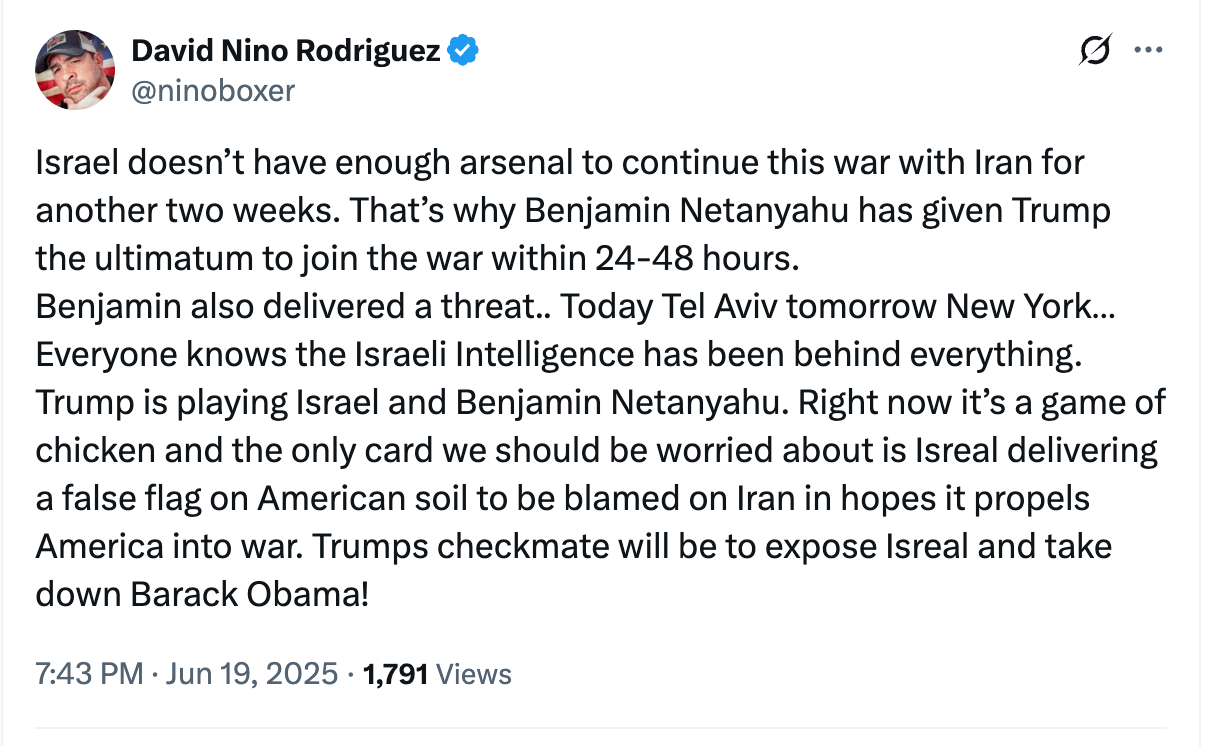Viewport: 1212px width, 746px height.
Task: Open the @ninoboxer handle link
Action: (x=213, y=91)
